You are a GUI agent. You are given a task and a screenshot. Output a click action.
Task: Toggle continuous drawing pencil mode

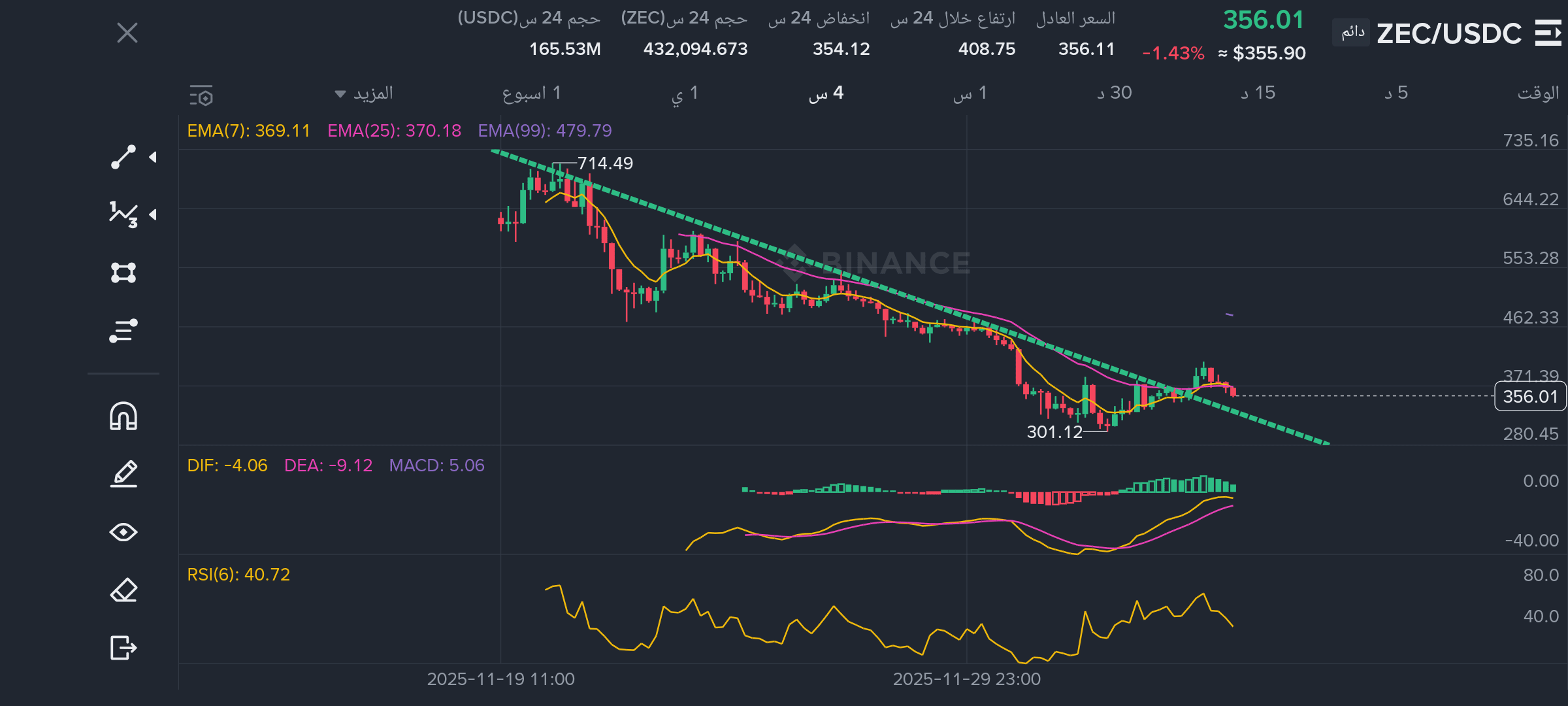[x=123, y=474]
